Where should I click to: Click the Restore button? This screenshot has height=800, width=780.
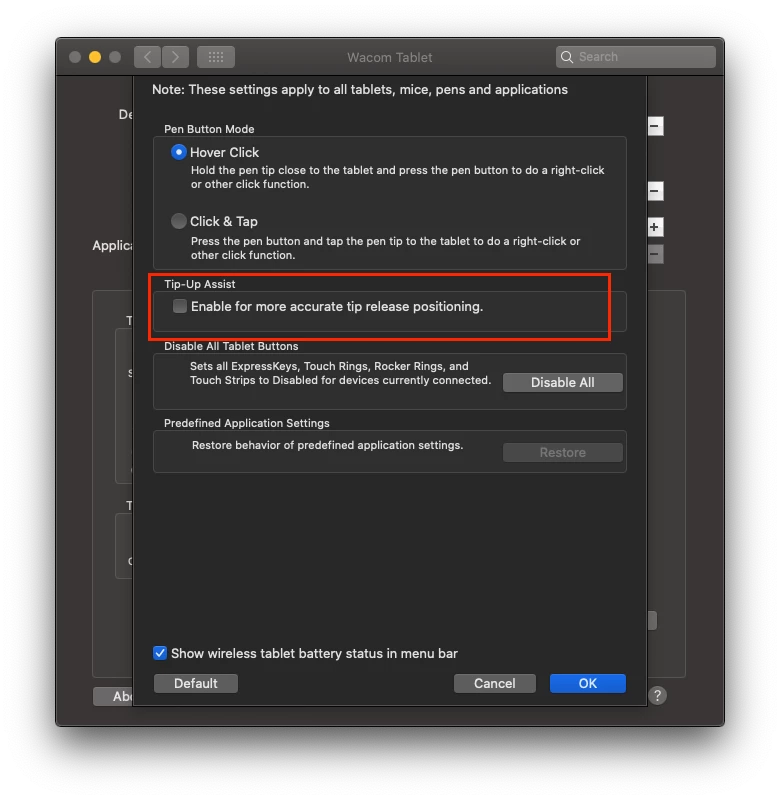point(562,452)
